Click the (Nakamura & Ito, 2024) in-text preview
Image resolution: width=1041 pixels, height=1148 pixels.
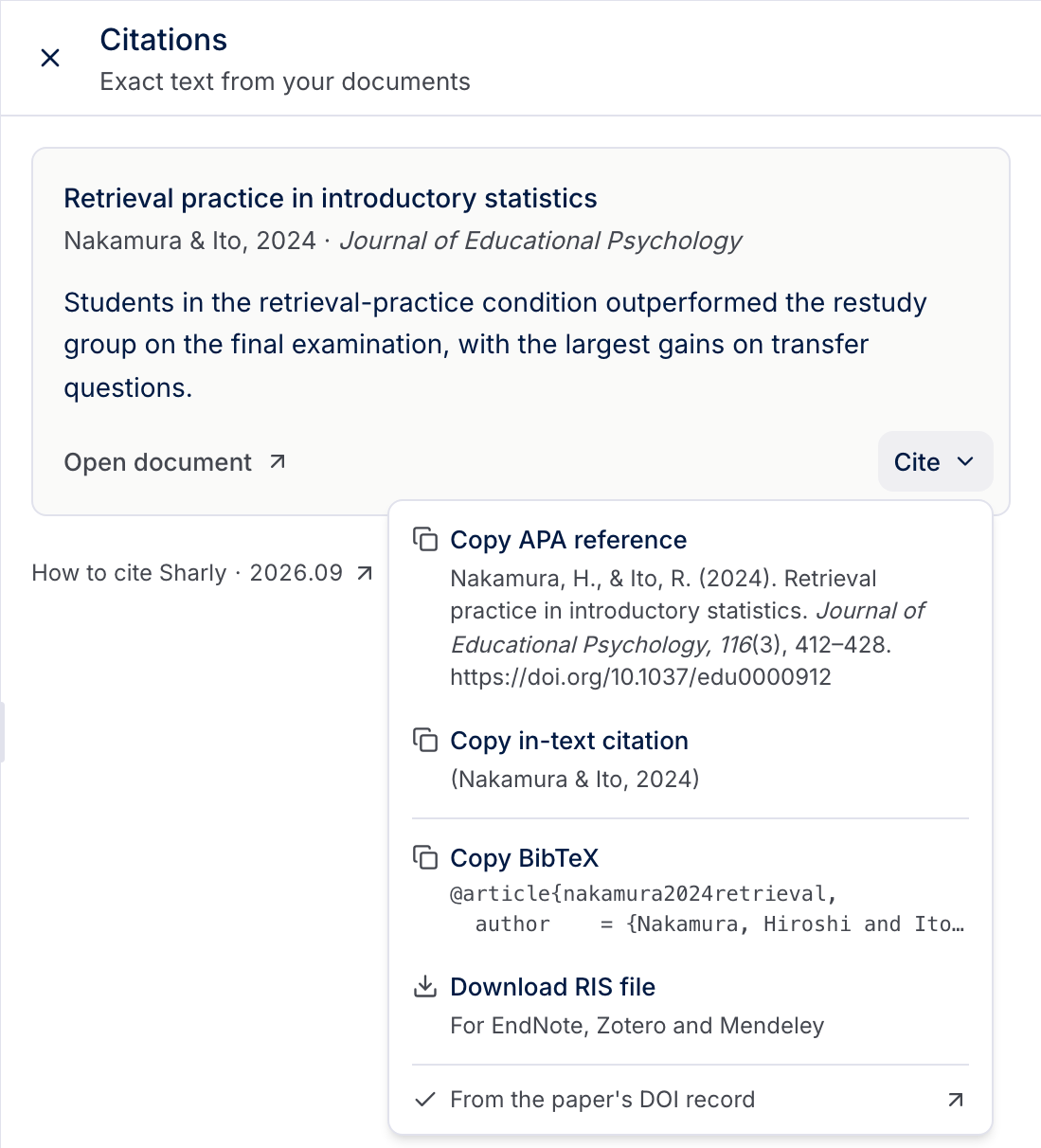tap(575, 780)
